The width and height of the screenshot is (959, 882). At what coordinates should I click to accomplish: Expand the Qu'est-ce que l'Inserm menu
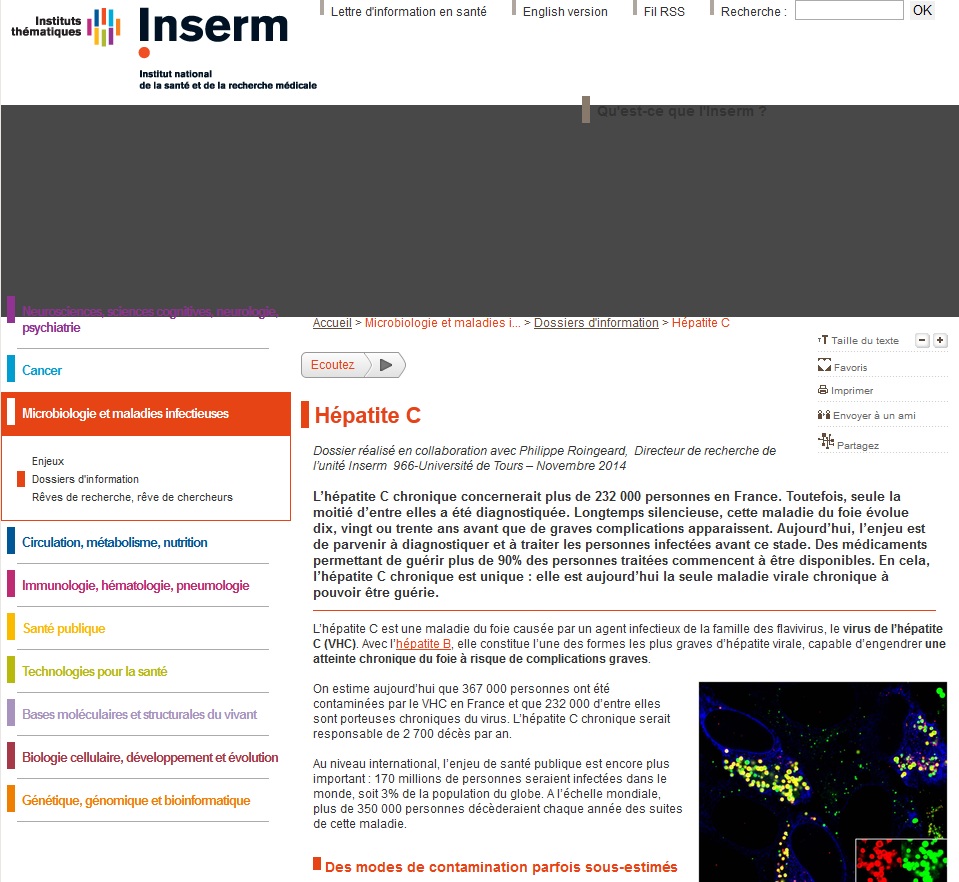click(681, 111)
